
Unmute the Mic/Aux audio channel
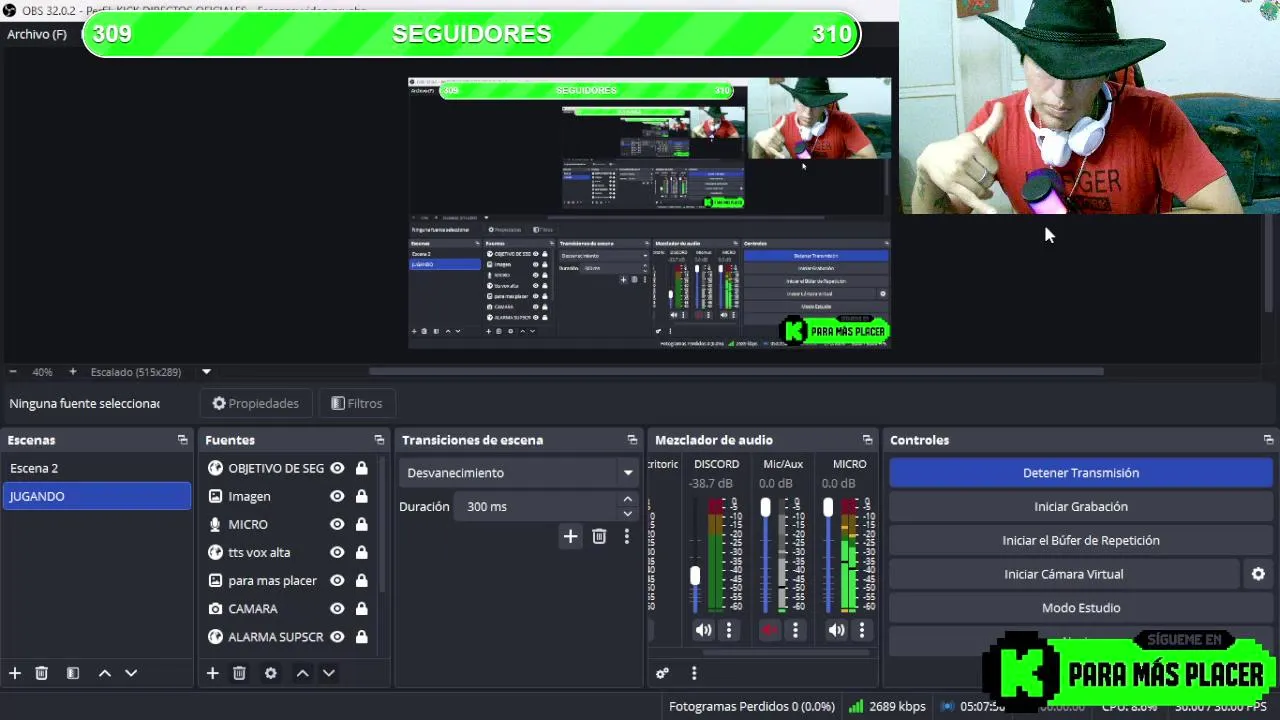click(769, 630)
